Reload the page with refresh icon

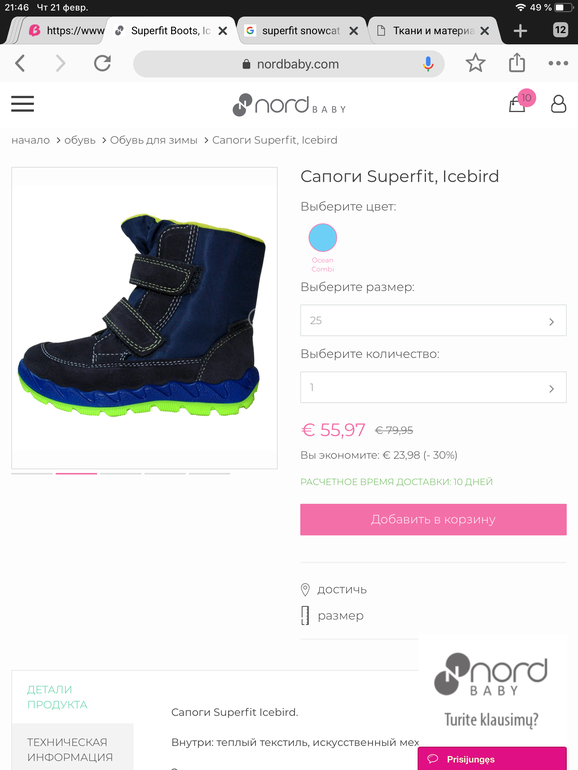(x=102, y=63)
